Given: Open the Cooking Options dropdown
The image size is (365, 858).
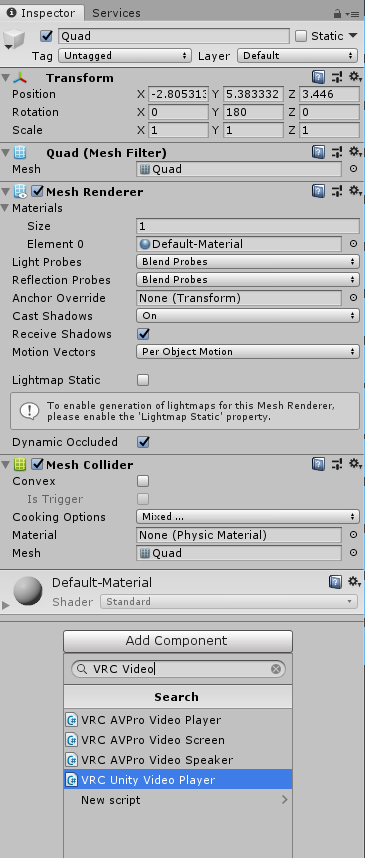Looking at the screenshot, I should click(248, 517).
